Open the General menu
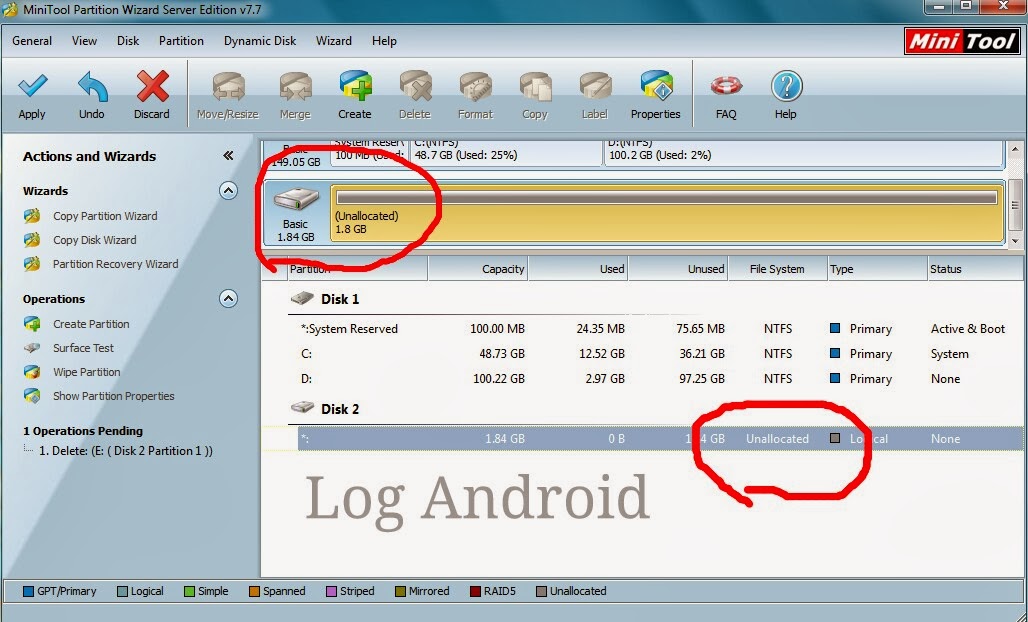 click(32, 41)
